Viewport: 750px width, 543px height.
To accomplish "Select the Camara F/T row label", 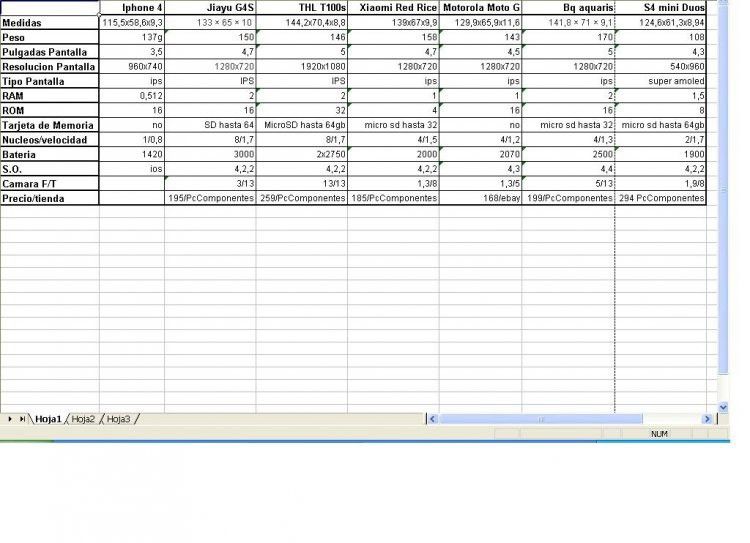I will pyautogui.click(x=50, y=184).
